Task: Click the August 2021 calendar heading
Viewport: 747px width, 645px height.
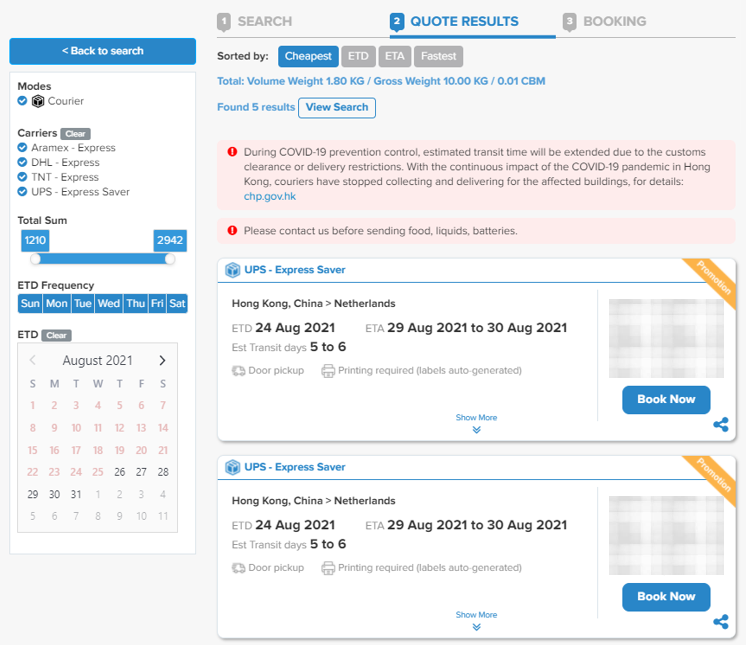Action: pos(97,361)
